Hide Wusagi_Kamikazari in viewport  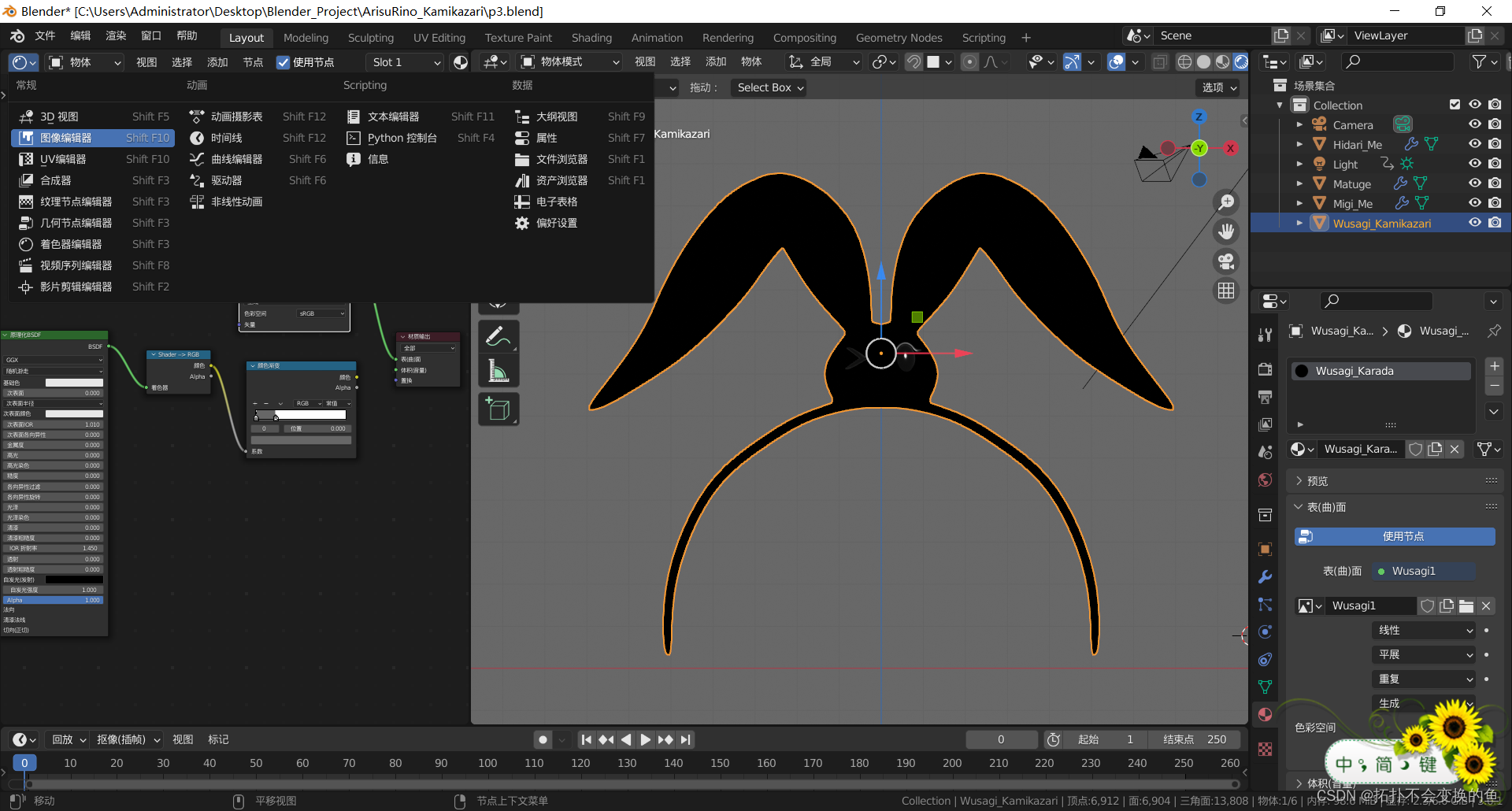pyautogui.click(x=1474, y=223)
